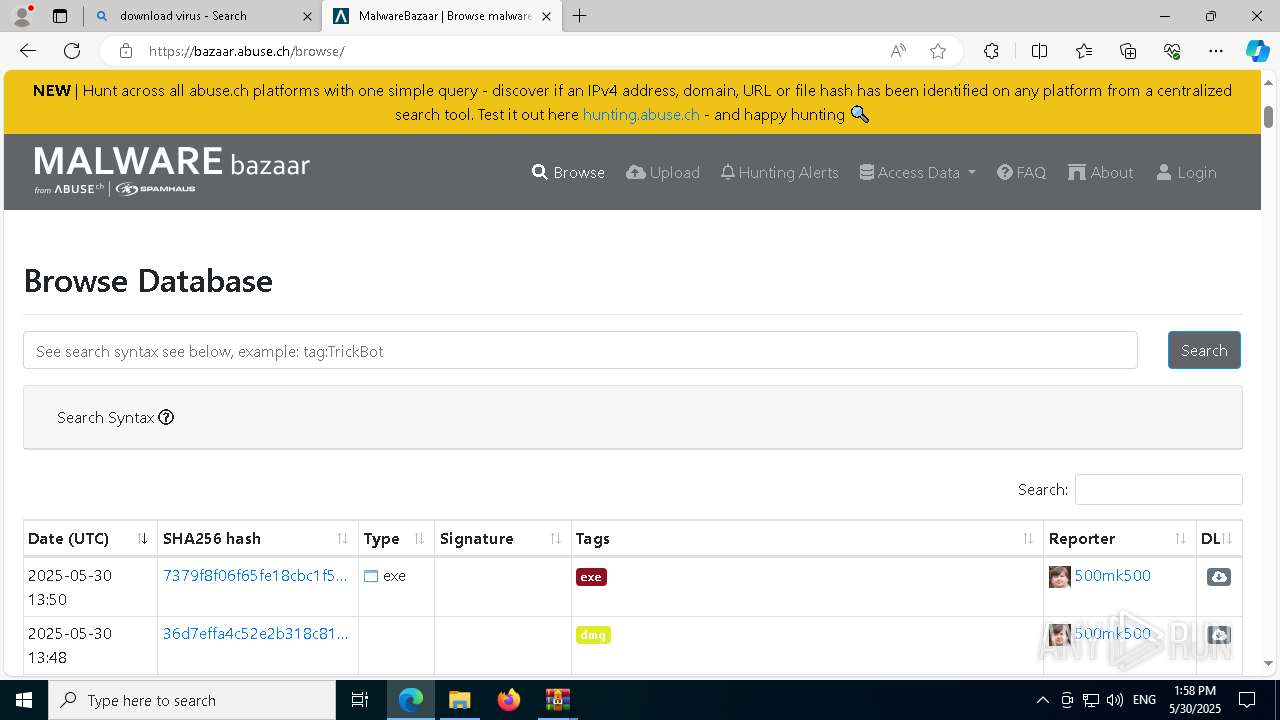Go to the Login page
This screenshot has height=720, width=1280.
tap(1186, 172)
